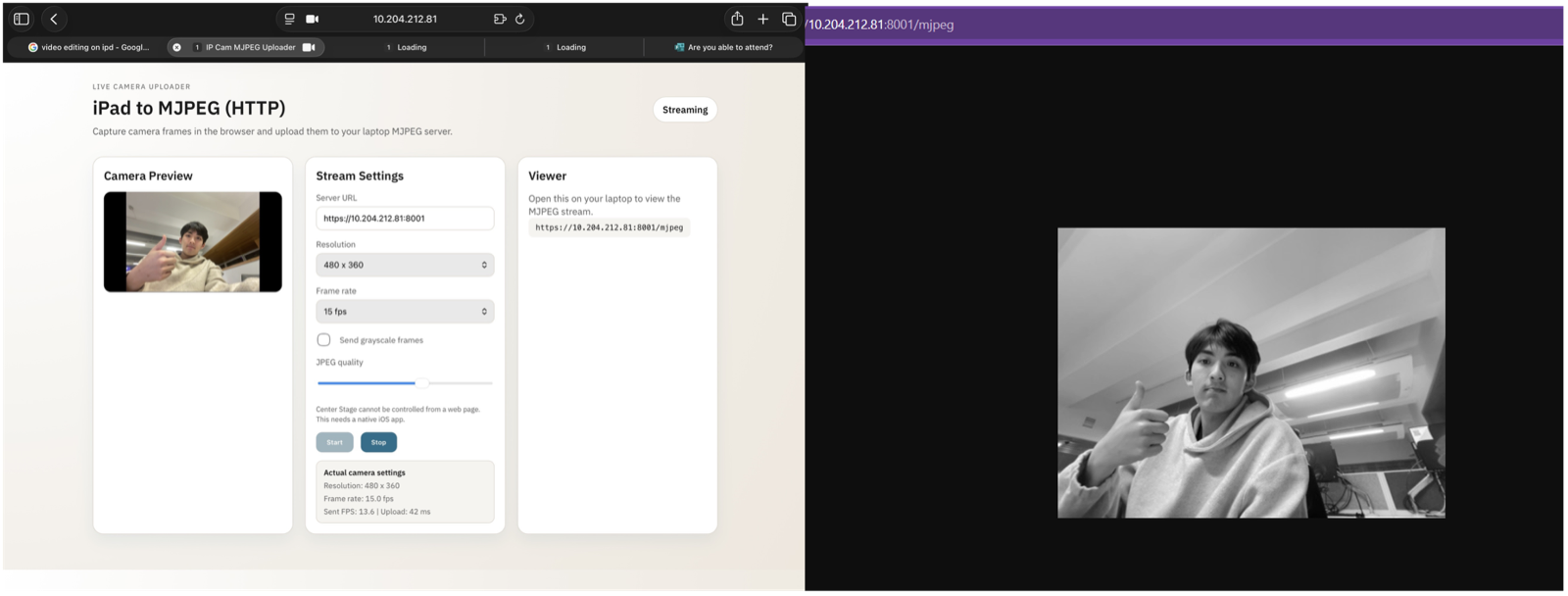Image resolution: width=1568 pixels, height=596 pixels.
Task: Open the Resolution dropdown showing 480 x 360
Action: [405, 265]
